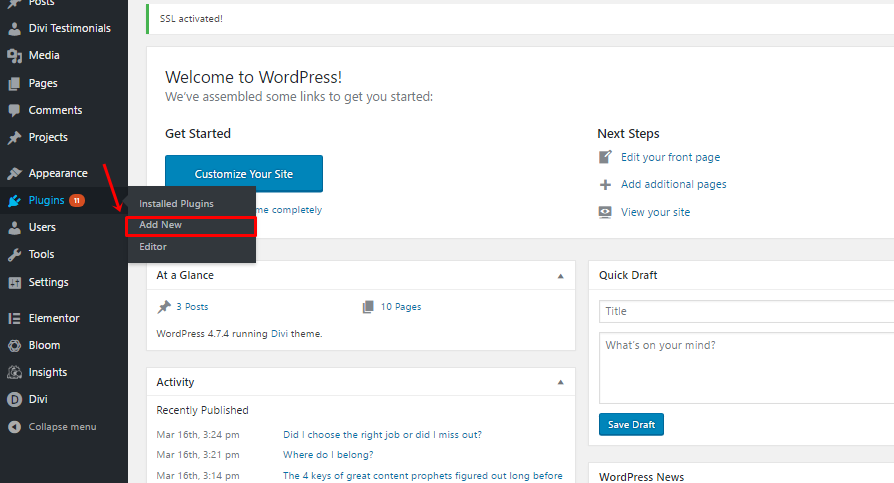This screenshot has height=483, width=894.
Task: Click the Elementor sidebar icon
Action: click(14, 318)
